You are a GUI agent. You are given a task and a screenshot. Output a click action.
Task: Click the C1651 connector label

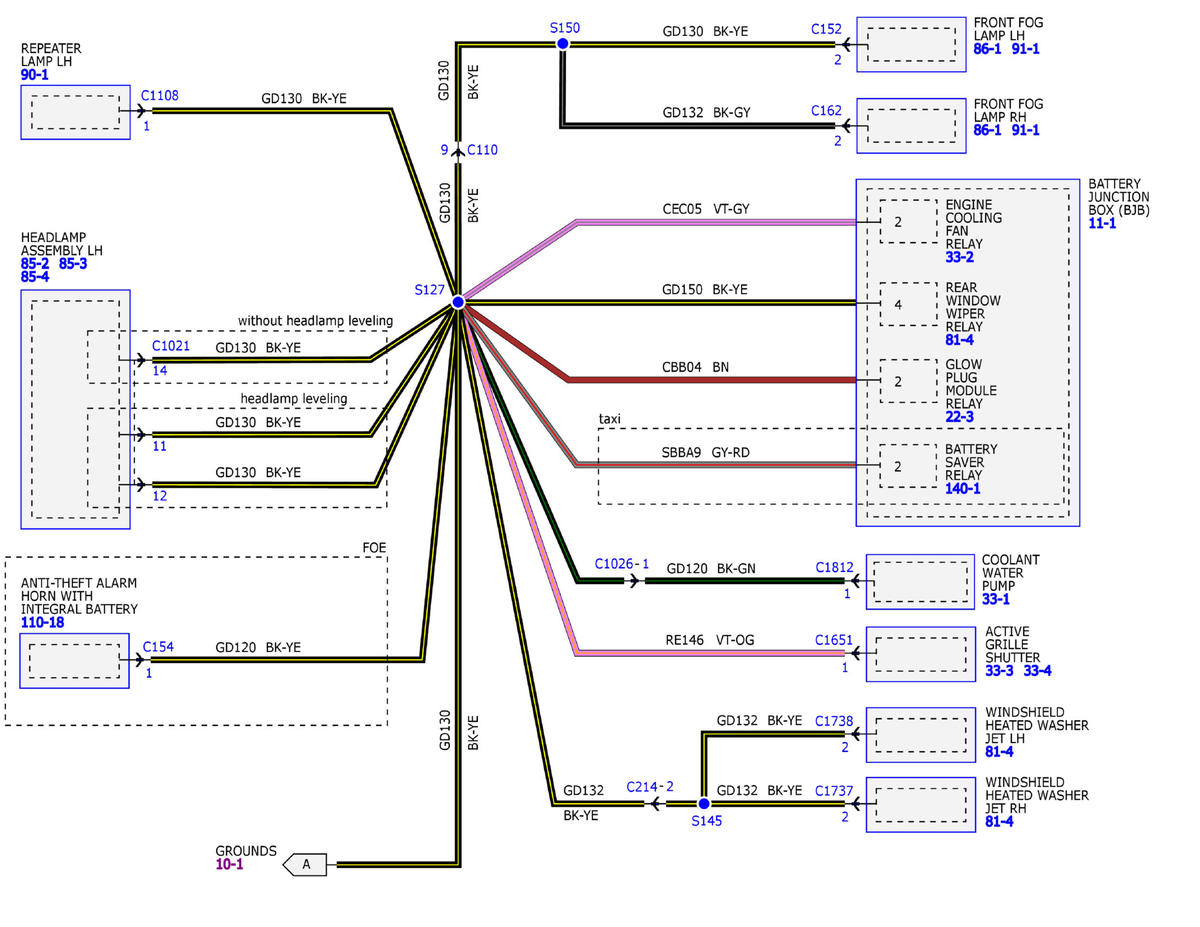pos(834,640)
